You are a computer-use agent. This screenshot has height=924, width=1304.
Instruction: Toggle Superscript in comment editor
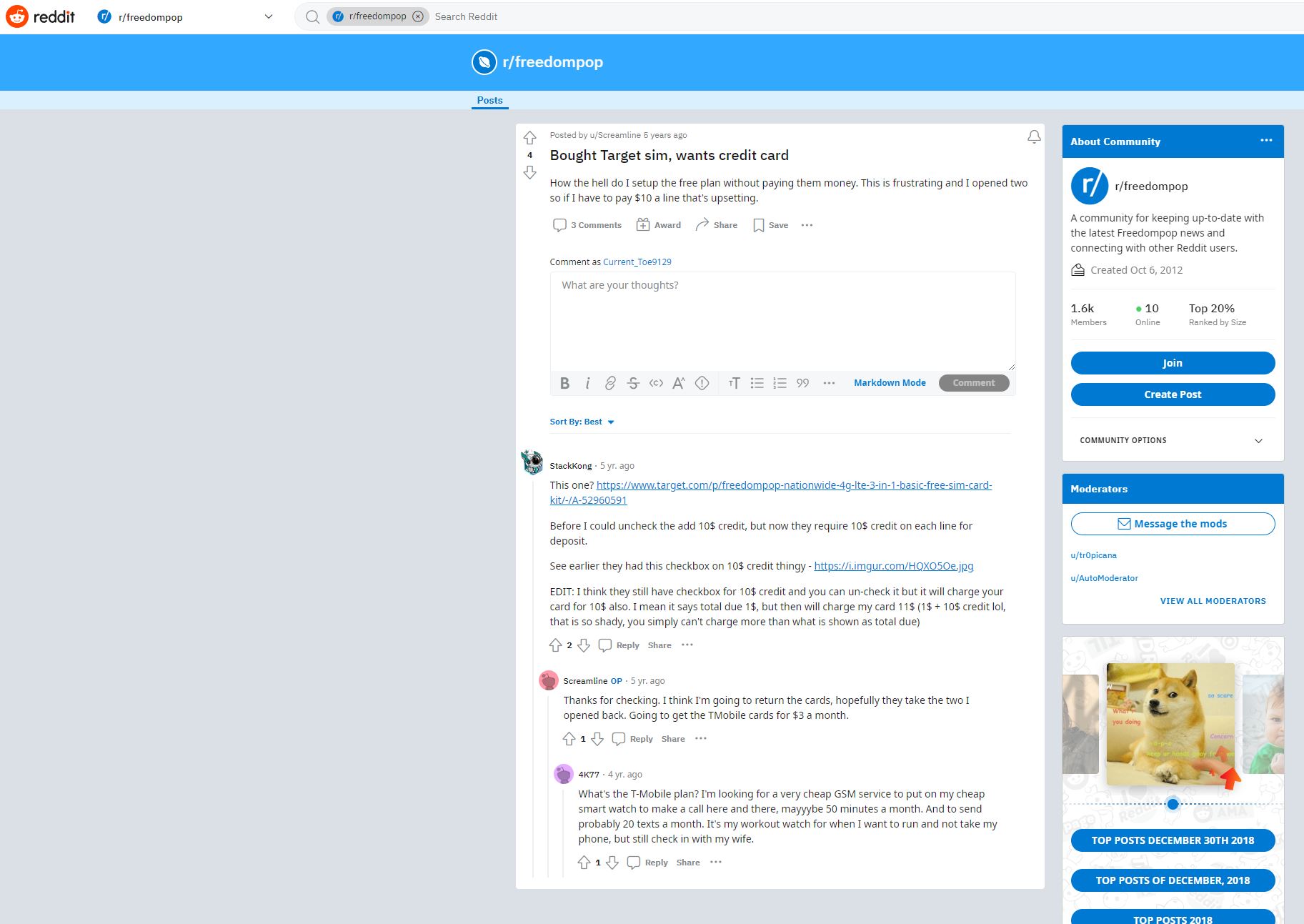[x=679, y=383]
